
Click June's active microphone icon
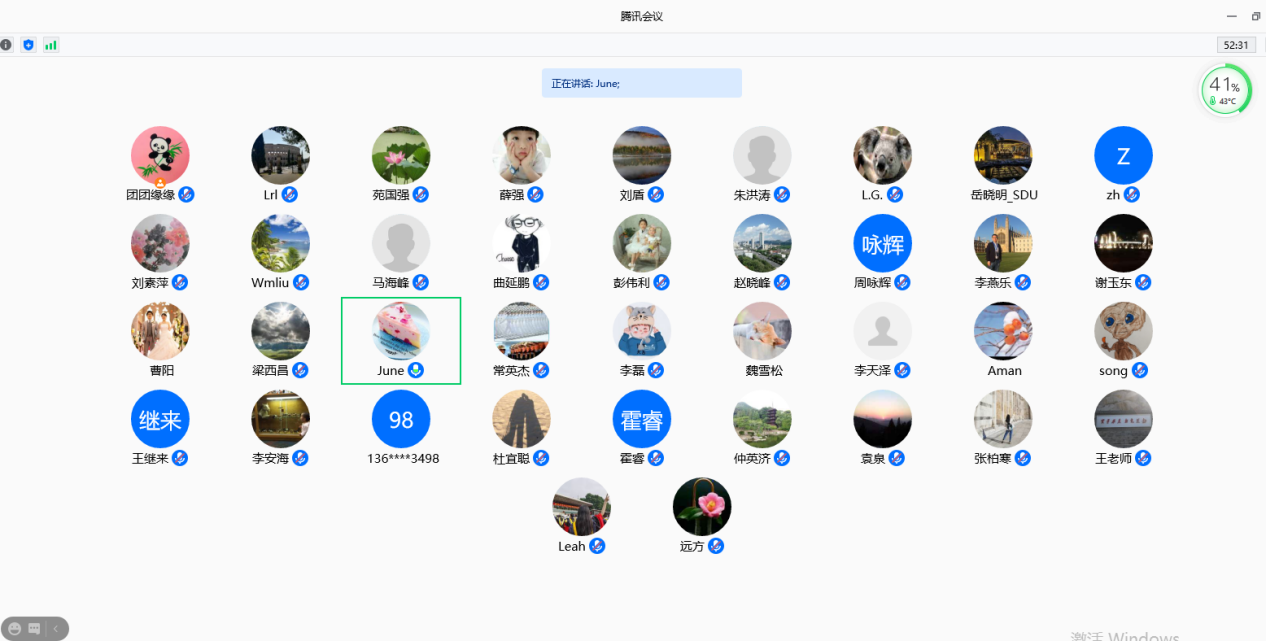click(416, 371)
